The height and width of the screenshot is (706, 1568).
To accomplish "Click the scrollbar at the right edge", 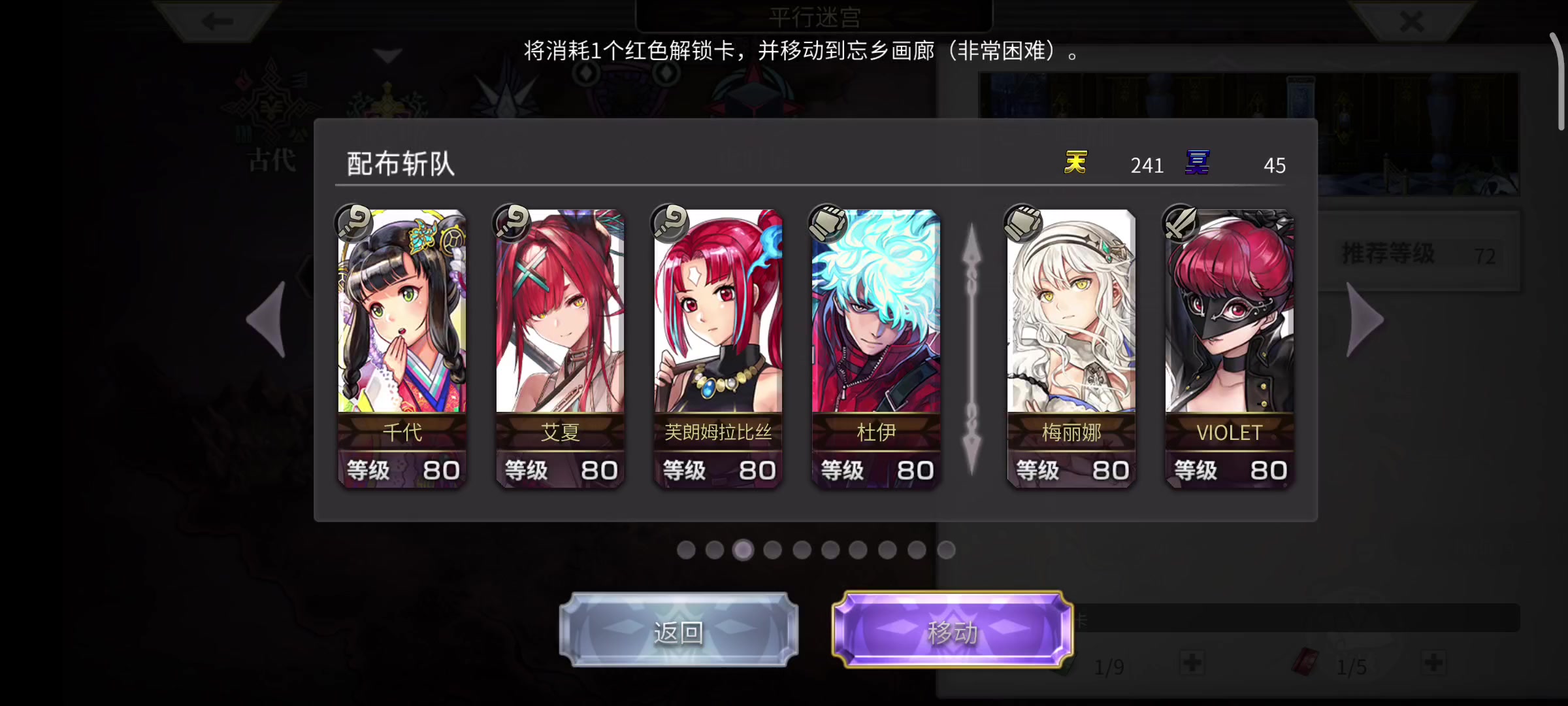I will pyautogui.click(x=1560, y=82).
